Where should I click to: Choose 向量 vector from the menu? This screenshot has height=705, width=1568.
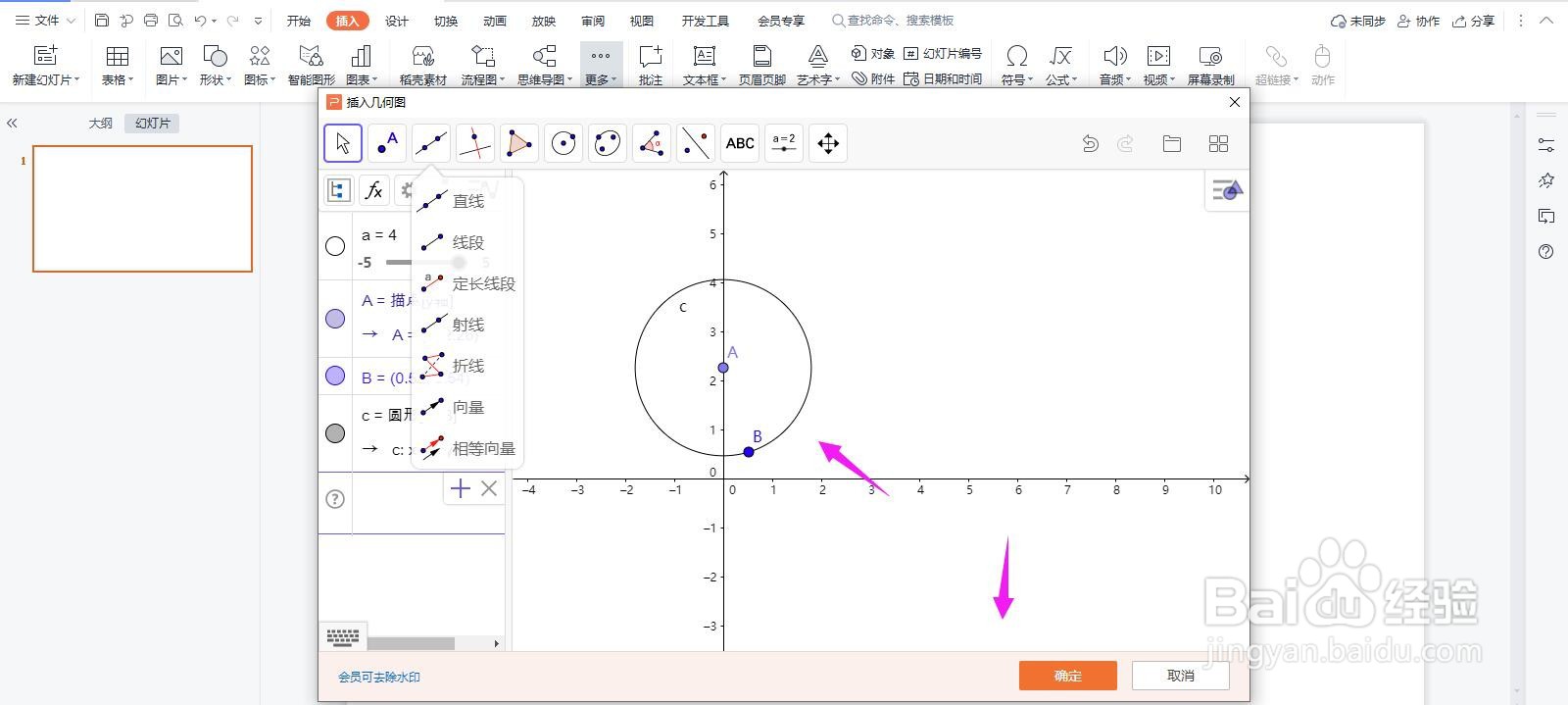point(466,407)
